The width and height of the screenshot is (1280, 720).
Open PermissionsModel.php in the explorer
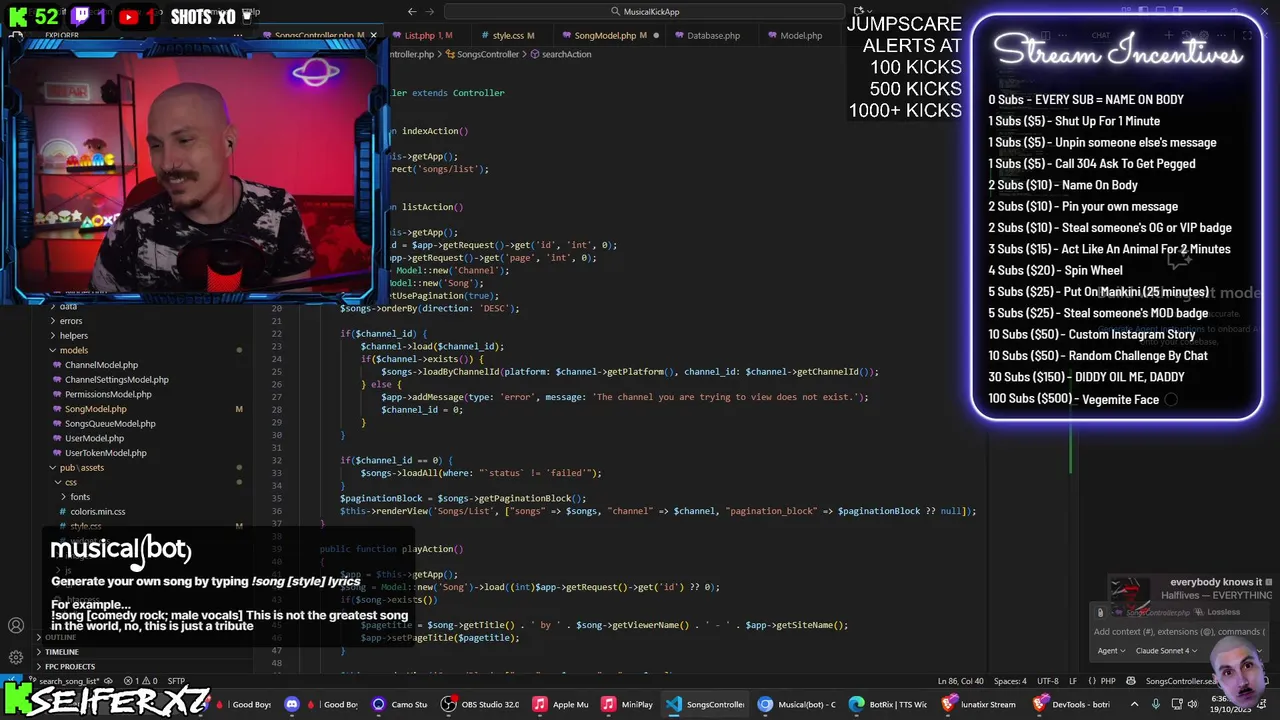[108, 394]
